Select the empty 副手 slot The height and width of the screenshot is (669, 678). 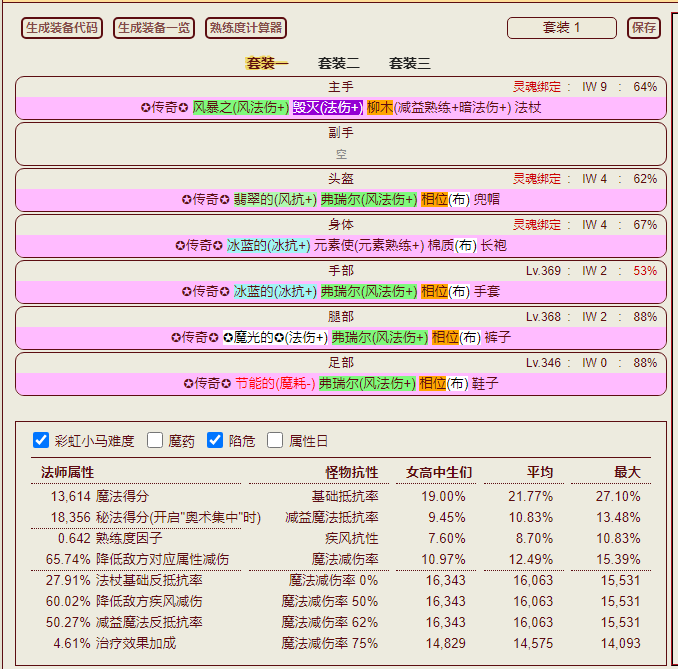[341, 154]
